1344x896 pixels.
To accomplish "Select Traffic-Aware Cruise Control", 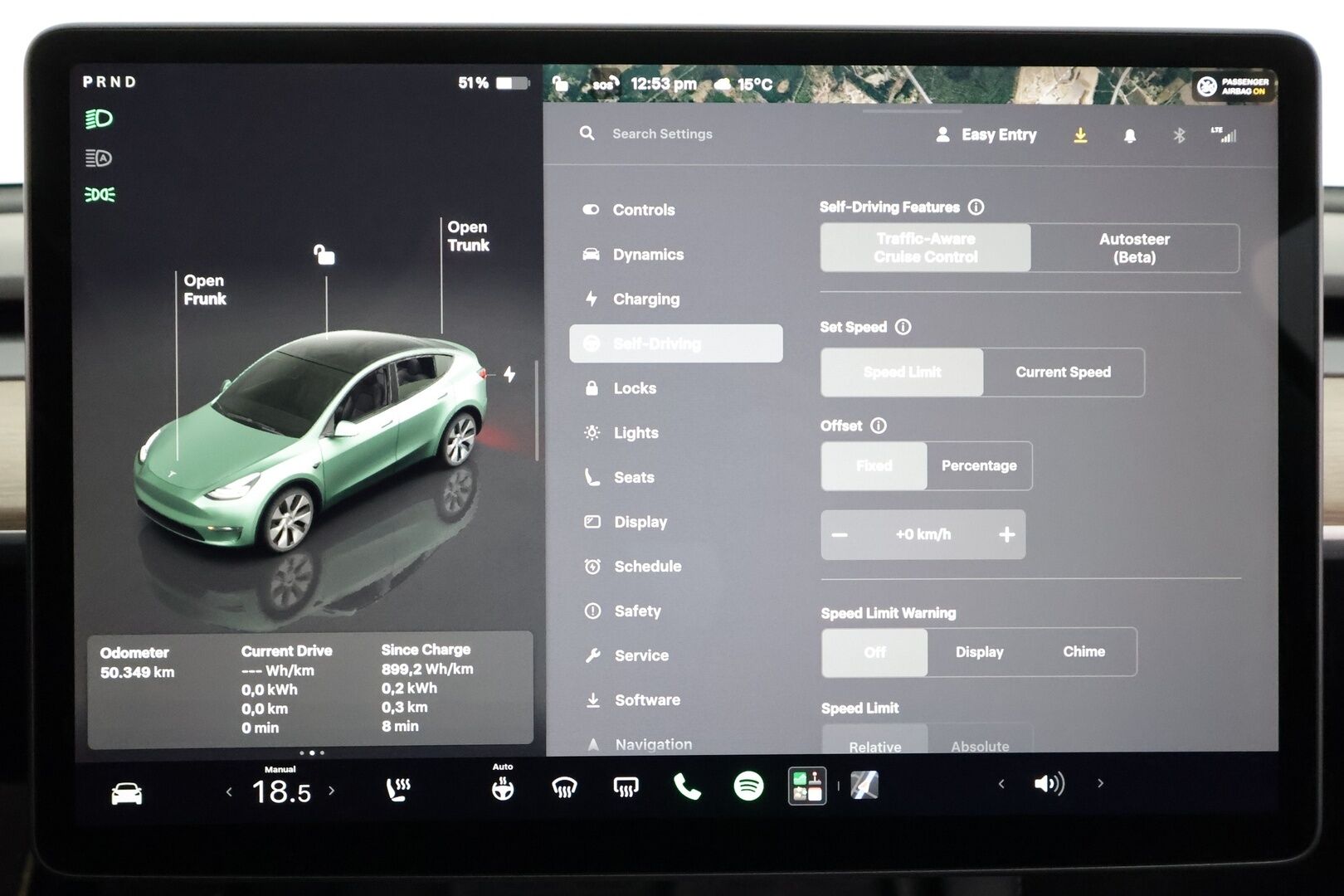I will pos(926,247).
